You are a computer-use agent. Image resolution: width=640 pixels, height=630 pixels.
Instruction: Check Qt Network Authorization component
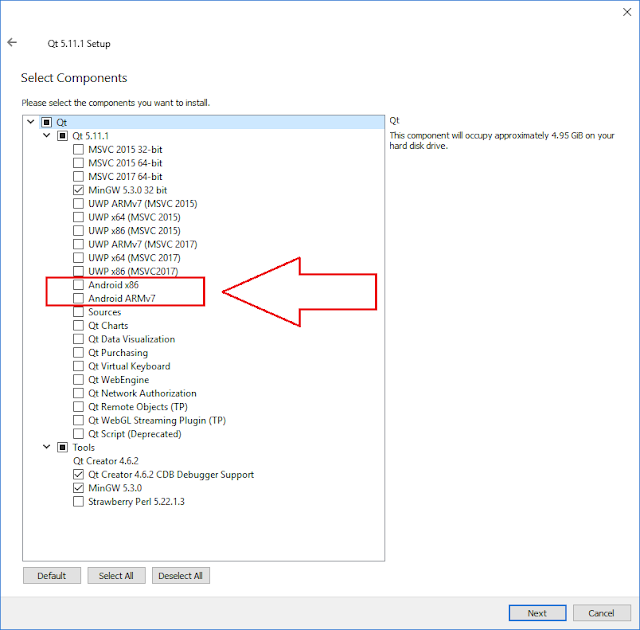coord(78,393)
